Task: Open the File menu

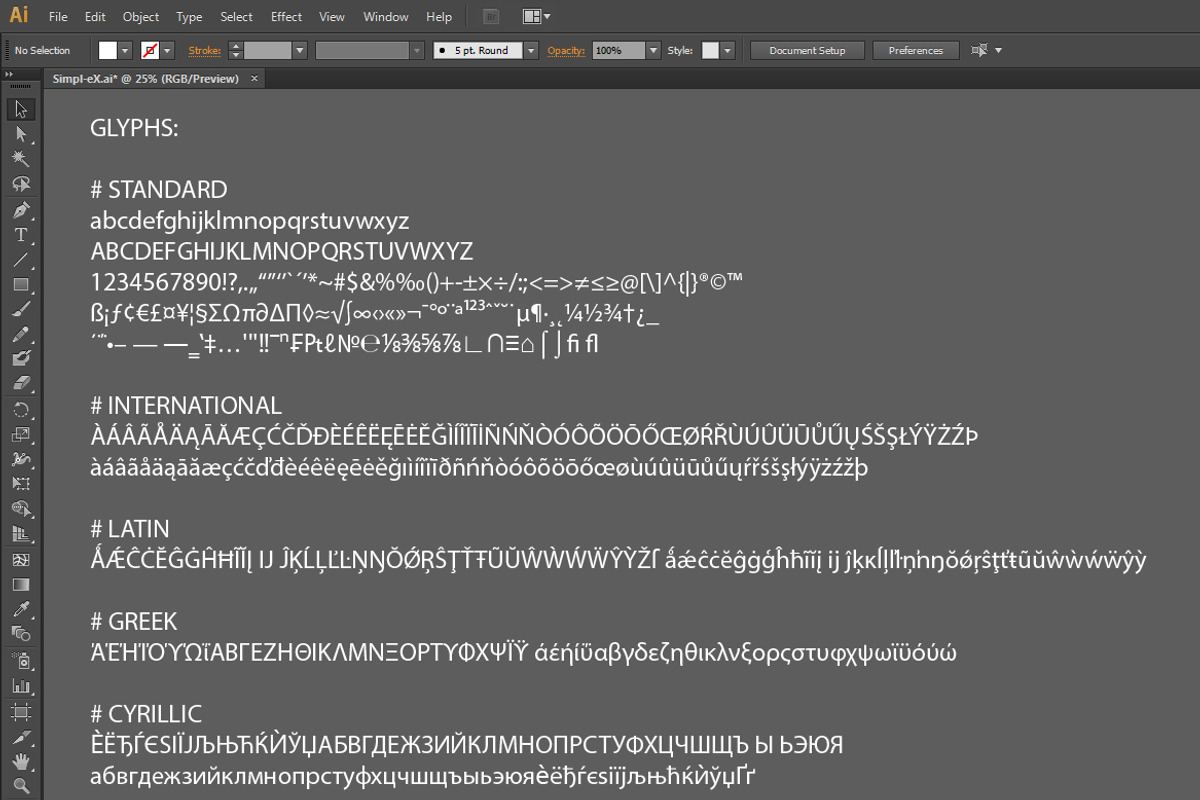Action: (58, 17)
